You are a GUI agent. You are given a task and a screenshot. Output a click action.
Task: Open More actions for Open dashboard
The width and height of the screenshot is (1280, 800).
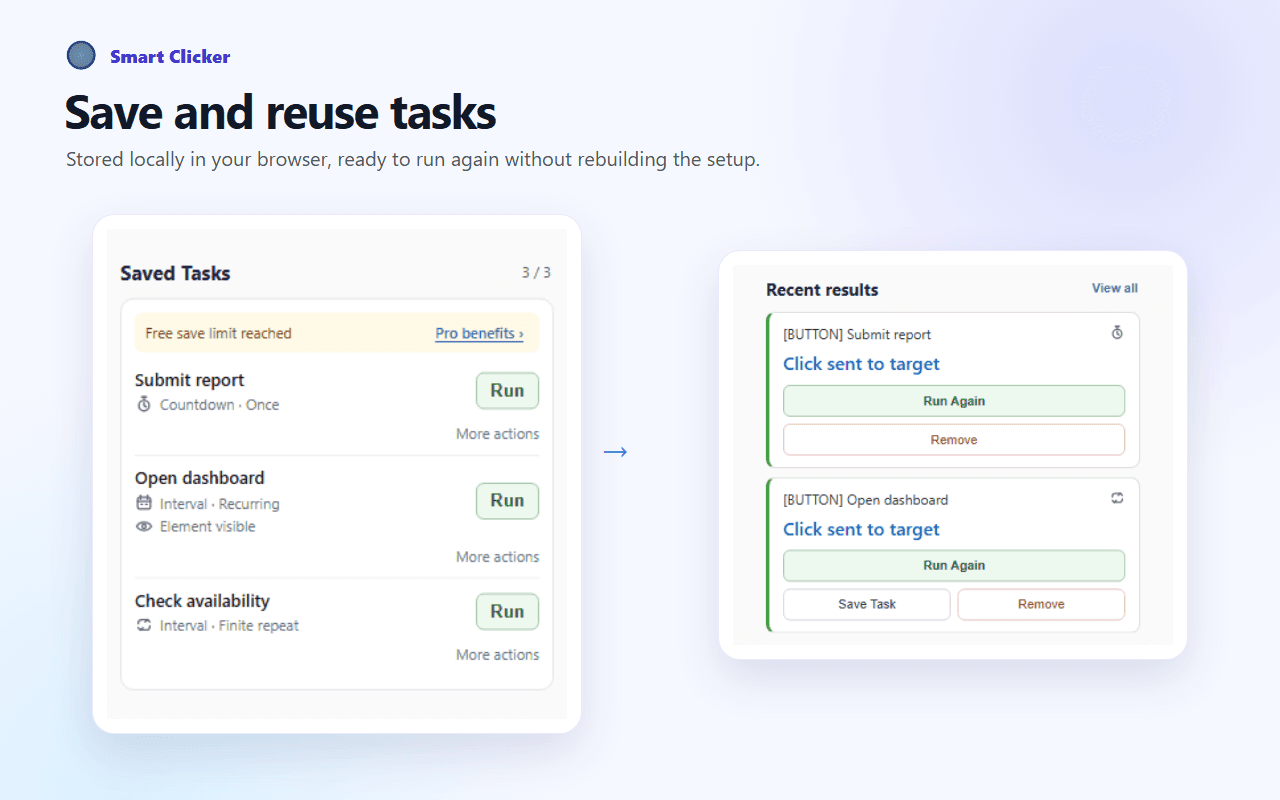click(497, 557)
